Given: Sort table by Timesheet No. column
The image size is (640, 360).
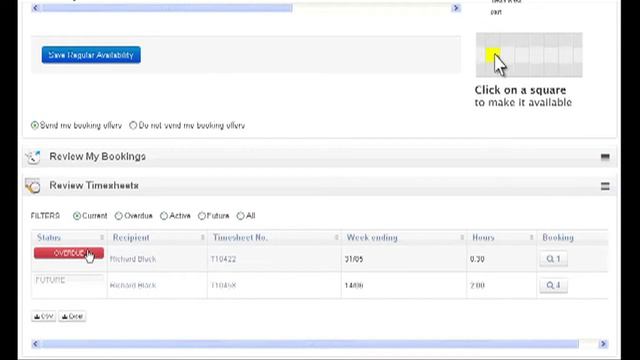Looking at the screenshot, I should tap(274, 238).
